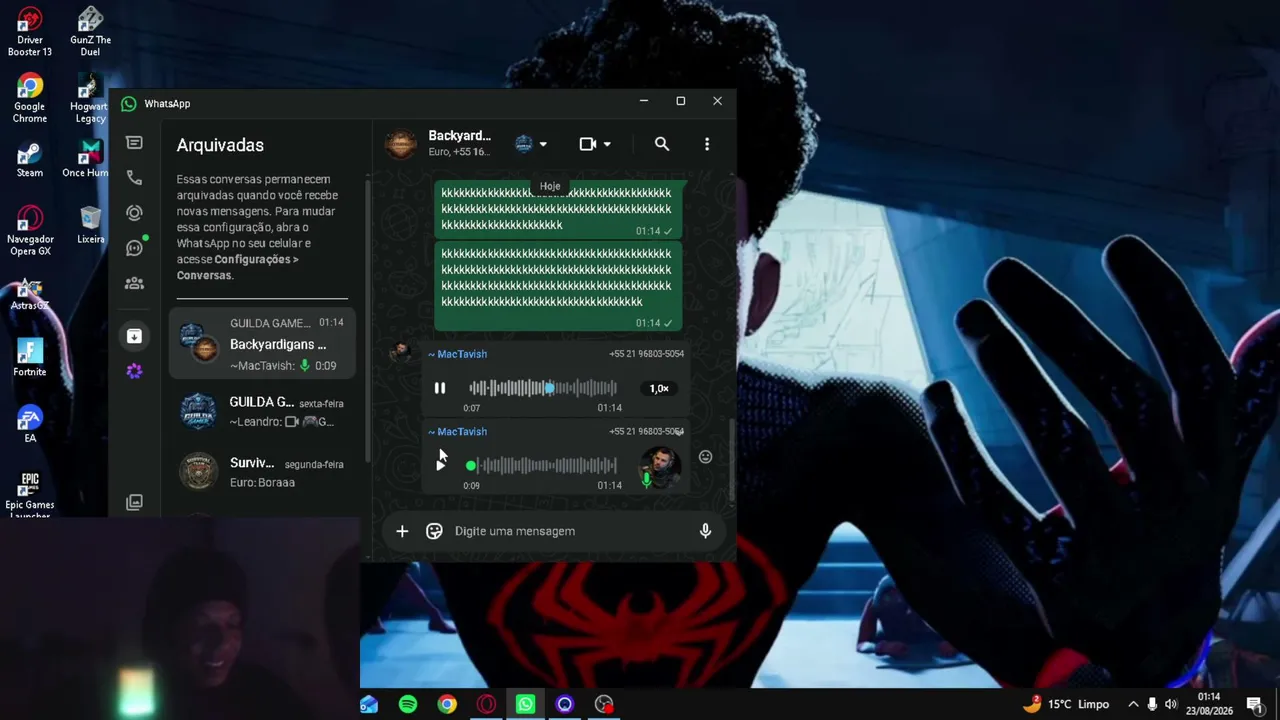1280x720 pixels.
Task: Open the emoji and sticker picker
Action: (x=434, y=531)
